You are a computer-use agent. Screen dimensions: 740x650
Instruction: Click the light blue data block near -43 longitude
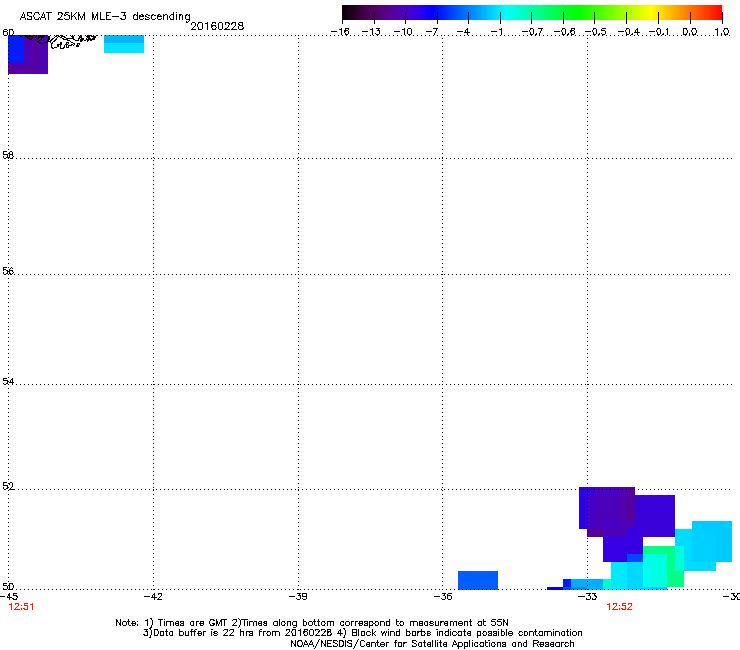click(x=124, y=44)
